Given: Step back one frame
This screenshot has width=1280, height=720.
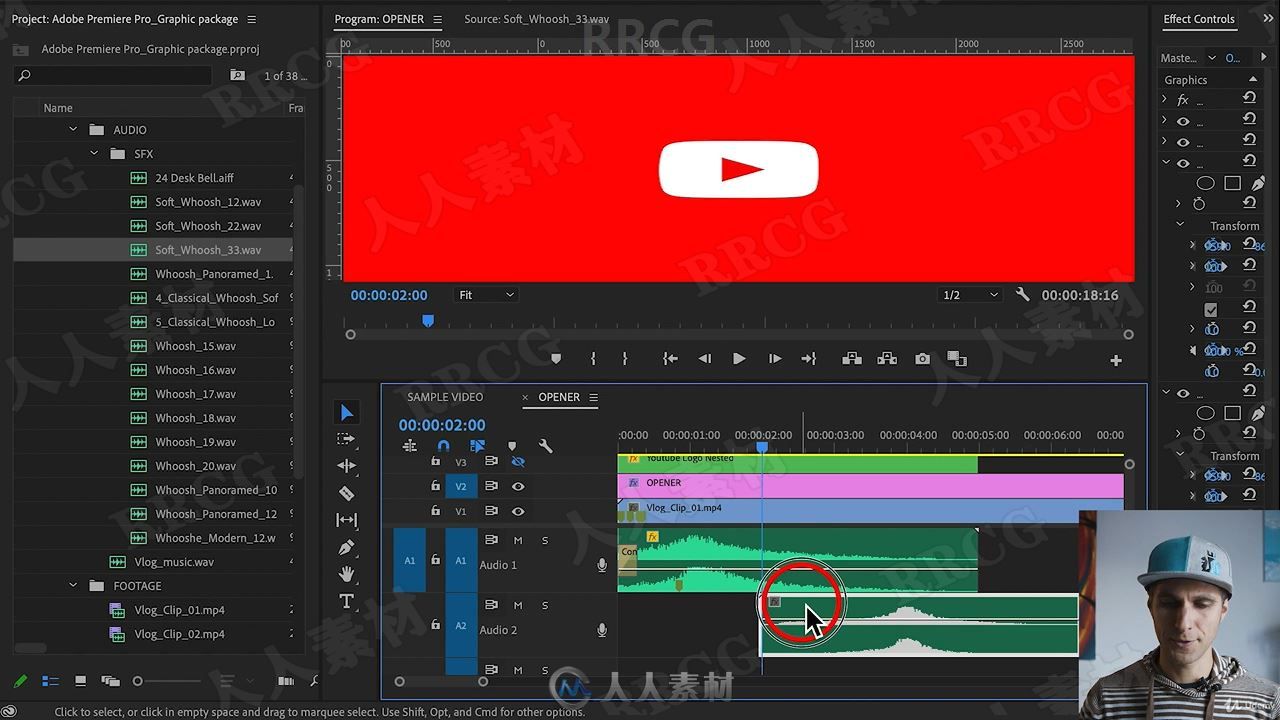Looking at the screenshot, I should 705,359.
